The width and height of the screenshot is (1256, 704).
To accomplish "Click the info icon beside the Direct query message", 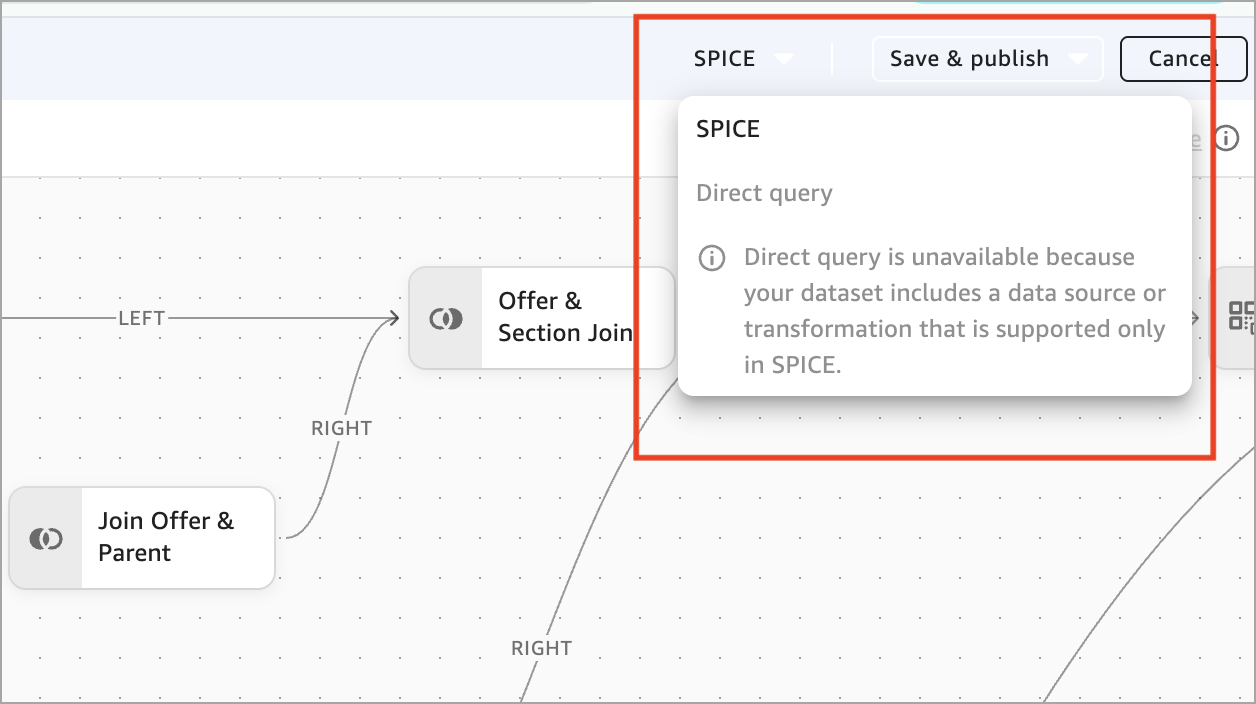I will [711, 258].
